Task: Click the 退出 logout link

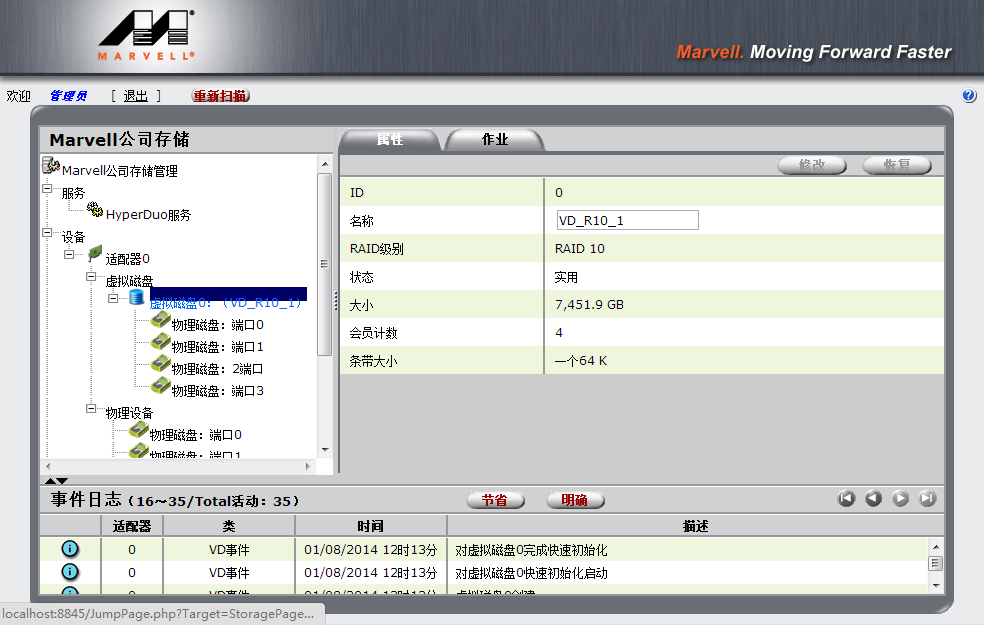Action: point(136,96)
